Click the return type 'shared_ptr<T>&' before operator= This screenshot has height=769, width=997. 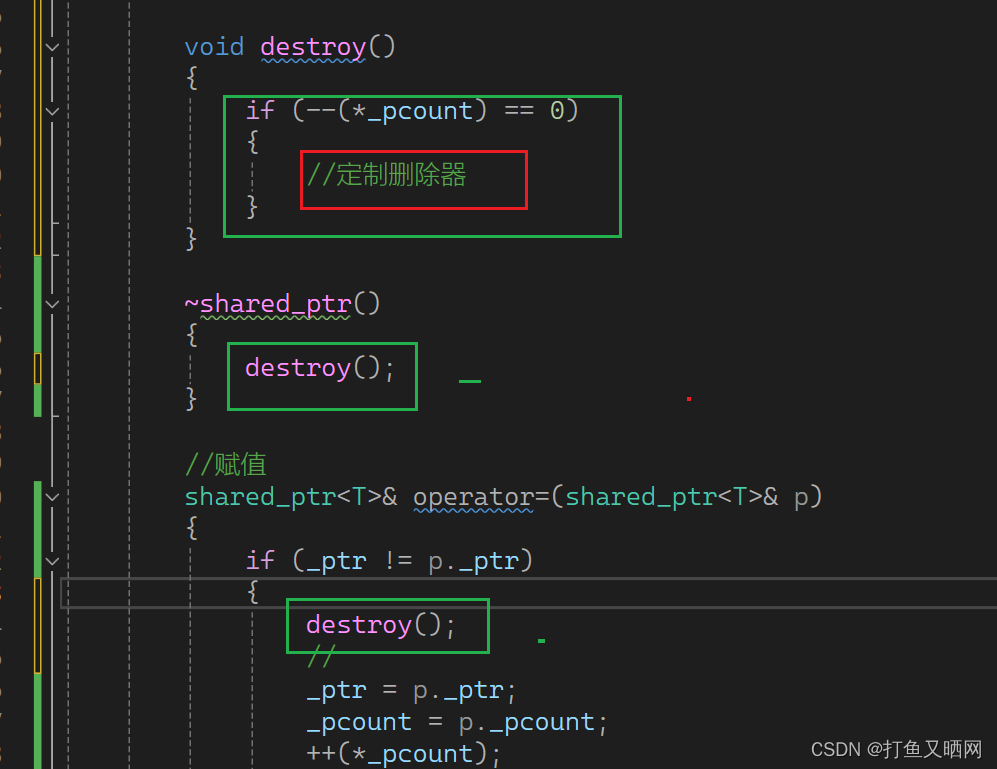291,497
